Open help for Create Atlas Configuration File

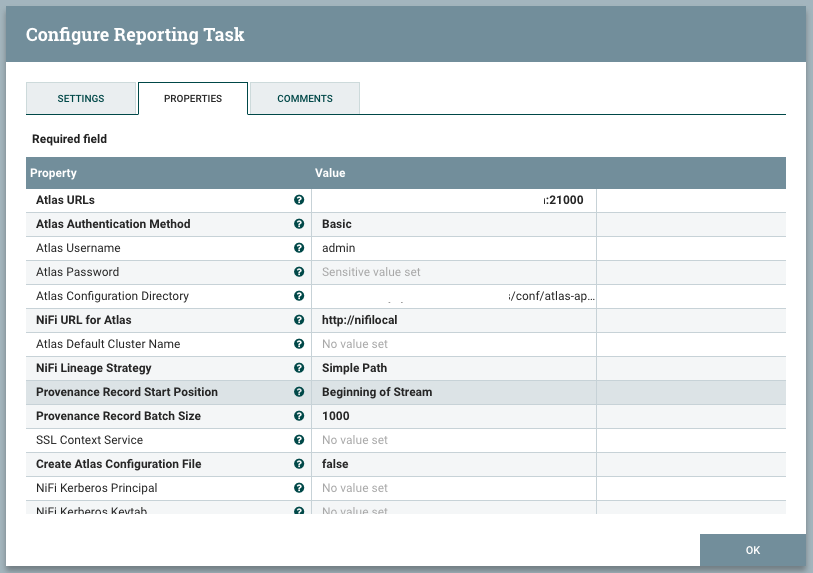point(299,464)
